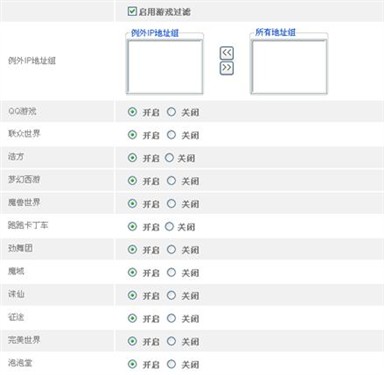Viewport: 384px width, 375px height.
Task: Select 关闭 for 诛仙
Action: pyautogui.click(x=171, y=295)
